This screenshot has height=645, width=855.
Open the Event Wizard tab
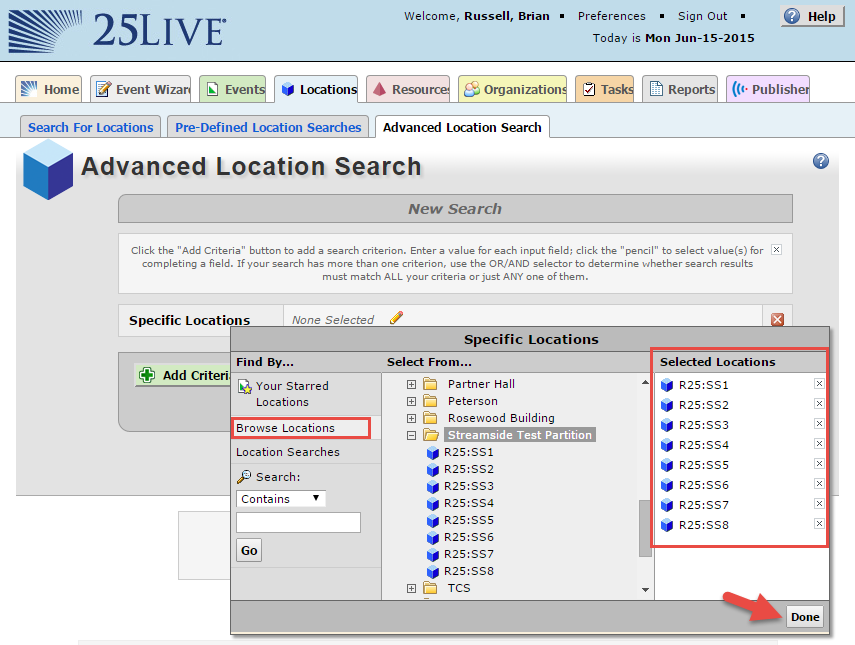tap(141, 89)
